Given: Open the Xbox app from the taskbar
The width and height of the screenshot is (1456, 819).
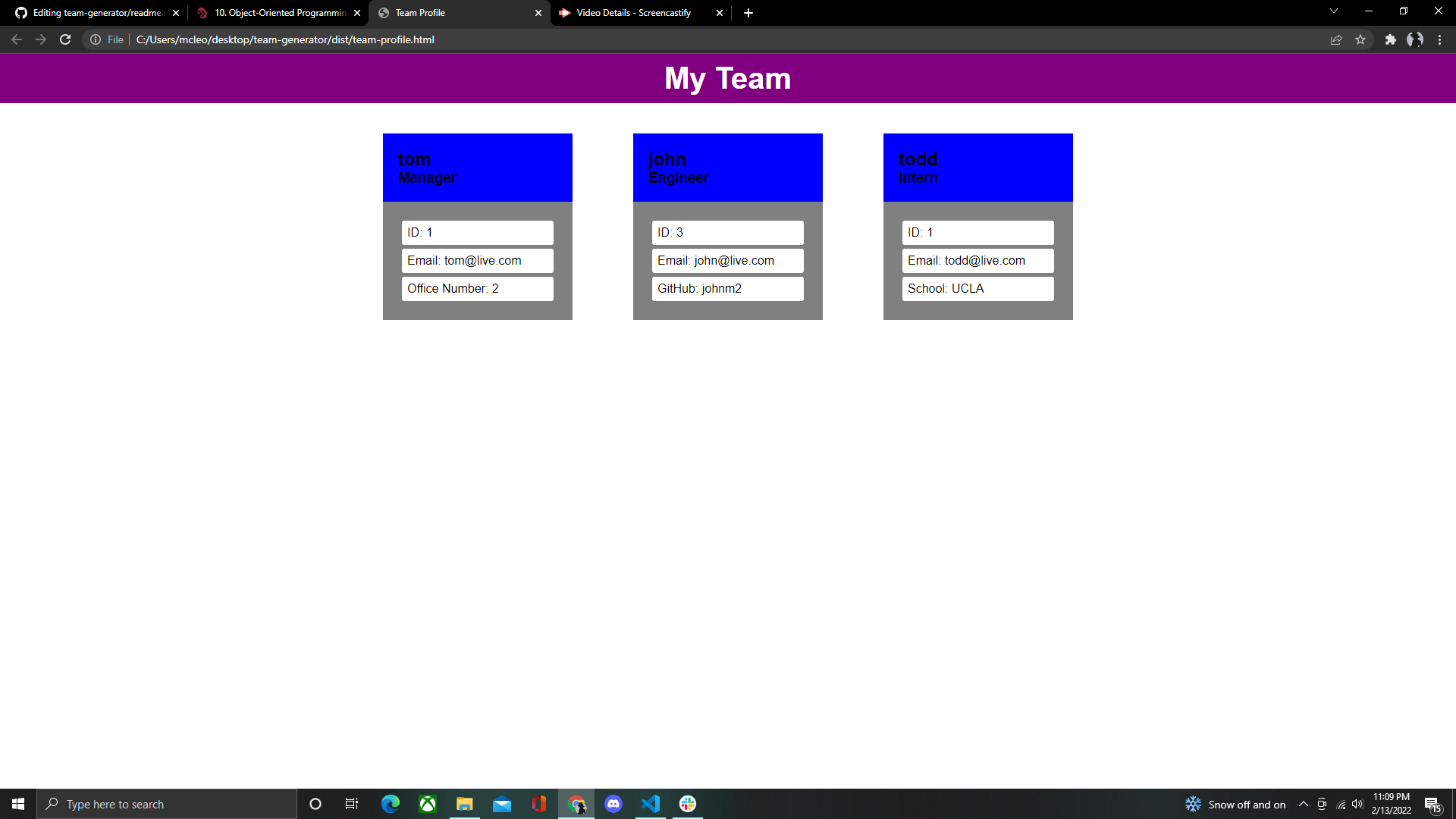Looking at the screenshot, I should click(x=428, y=804).
